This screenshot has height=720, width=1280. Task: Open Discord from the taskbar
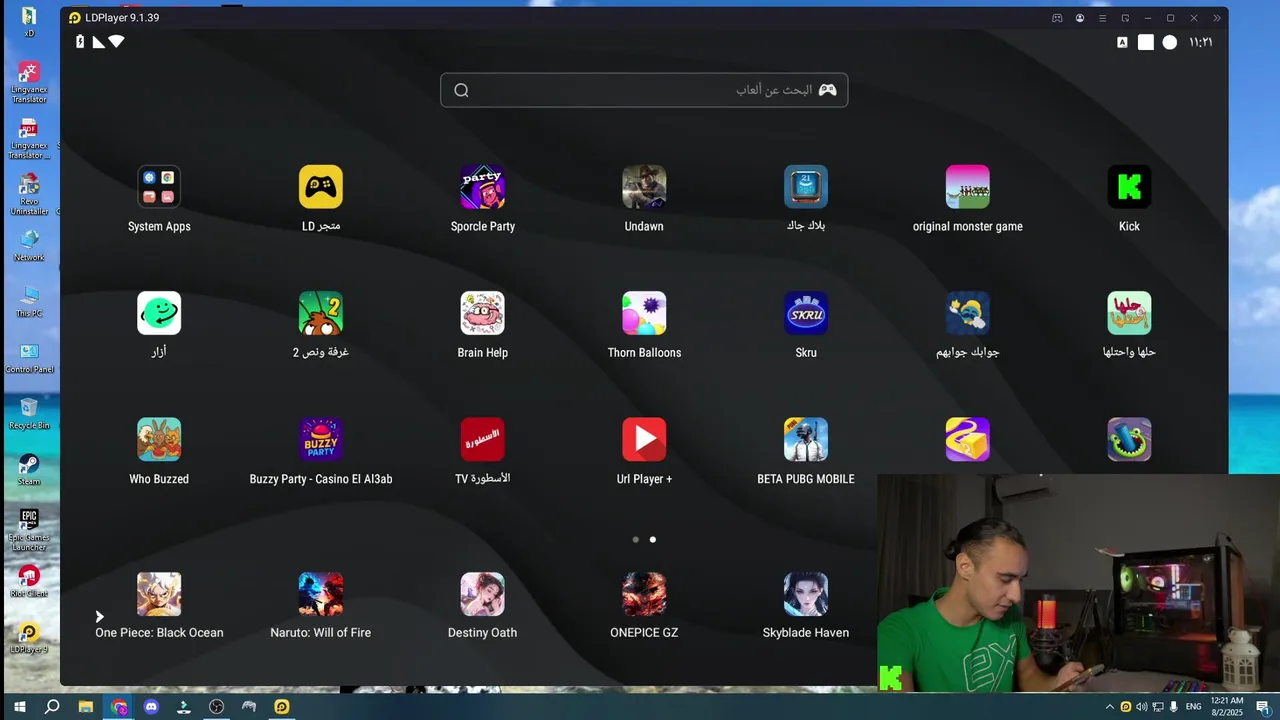pos(151,707)
